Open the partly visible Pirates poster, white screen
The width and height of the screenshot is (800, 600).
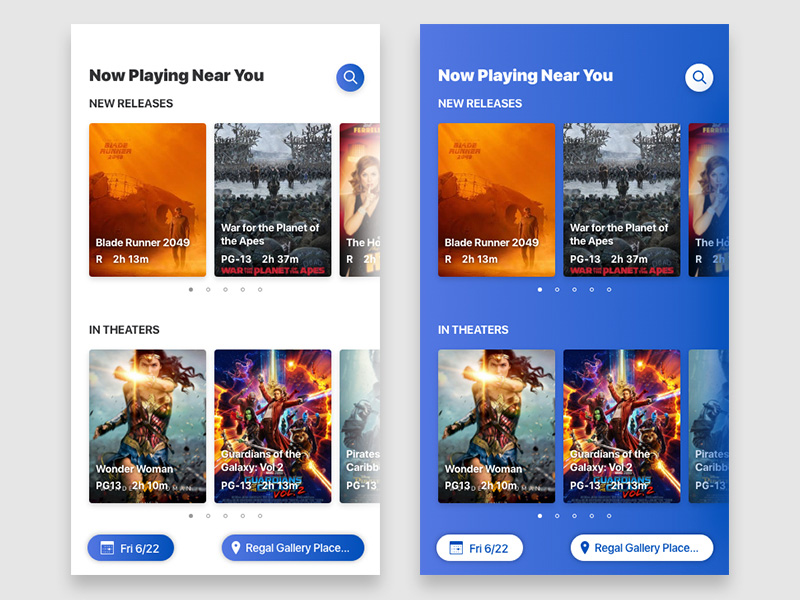(360, 427)
